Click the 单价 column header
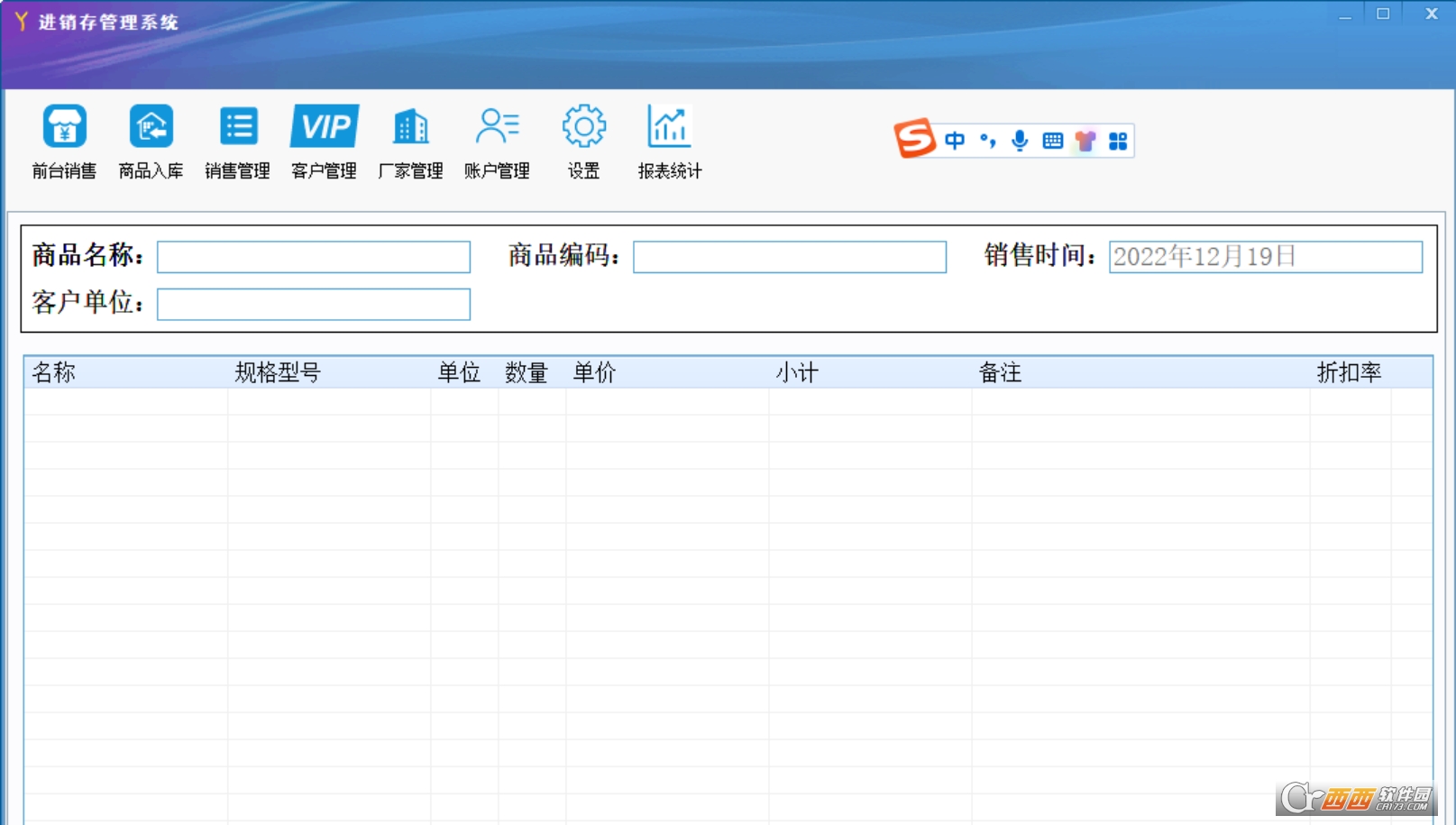The height and width of the screenshot is (825, 1456). [x=667, y=372]
